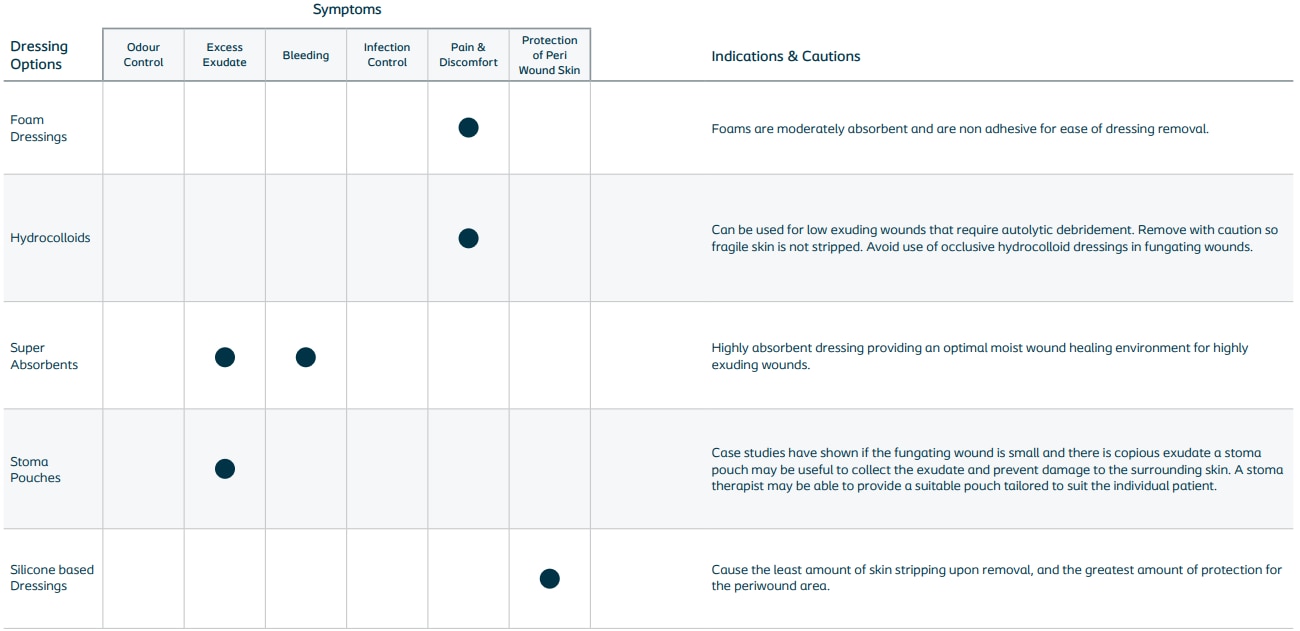The image size is (1300, 631).
Task: Select the Odour Control column header
Action: coord(143,55)
